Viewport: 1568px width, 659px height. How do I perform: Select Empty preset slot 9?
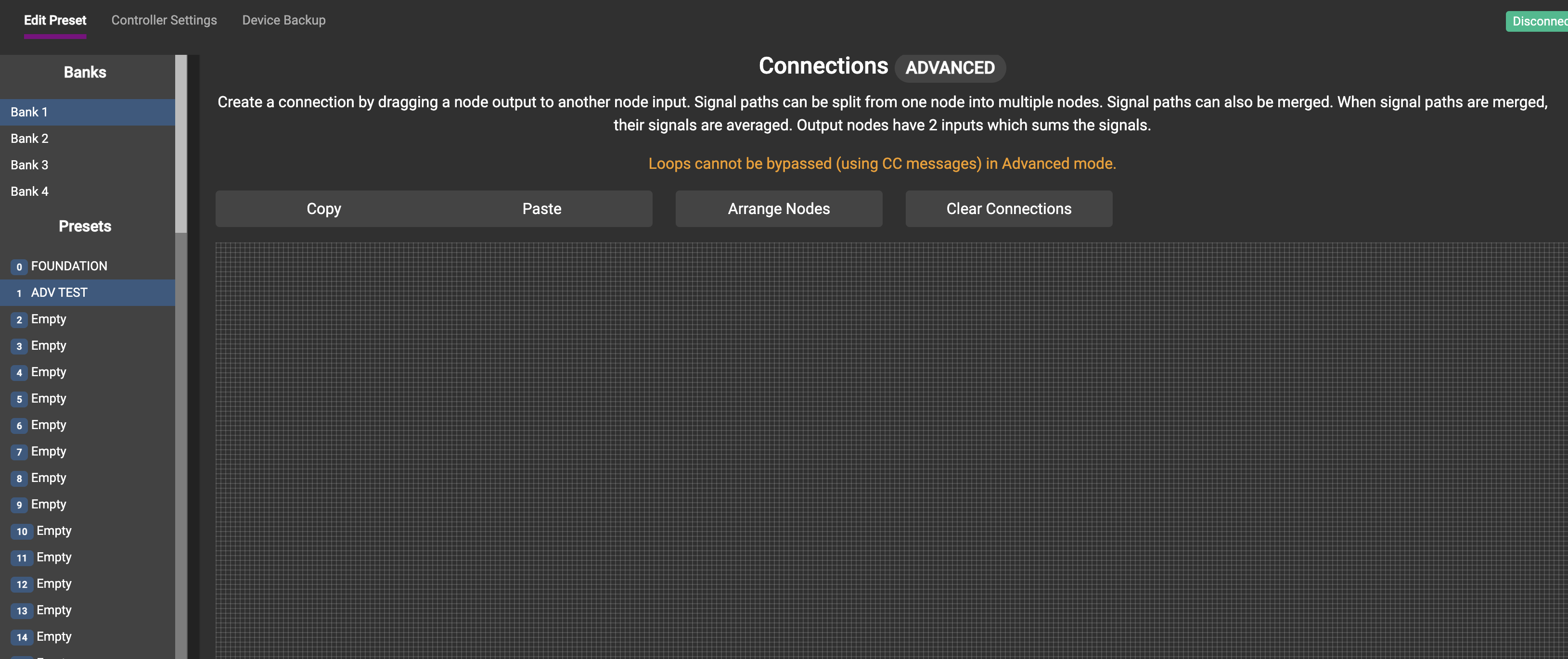click(49, 505)
